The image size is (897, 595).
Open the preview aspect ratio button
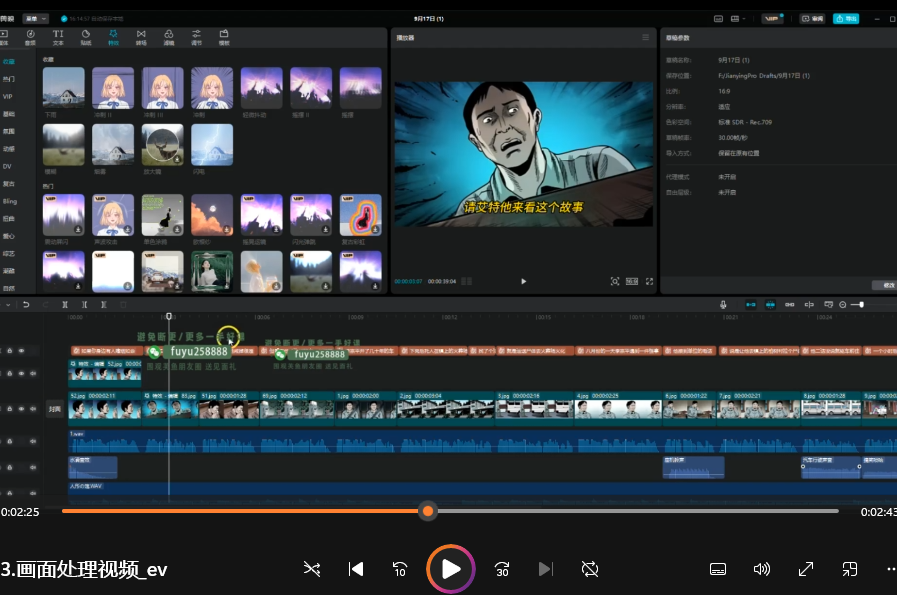[x=632, y=281]
